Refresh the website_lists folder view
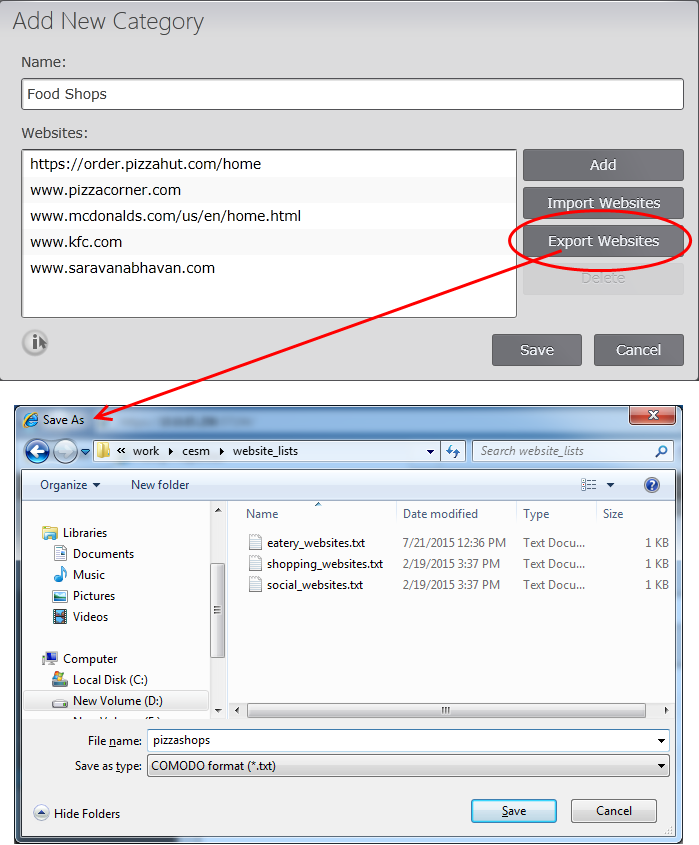Screen dimensions: 699x845 [x=453, y=451]
